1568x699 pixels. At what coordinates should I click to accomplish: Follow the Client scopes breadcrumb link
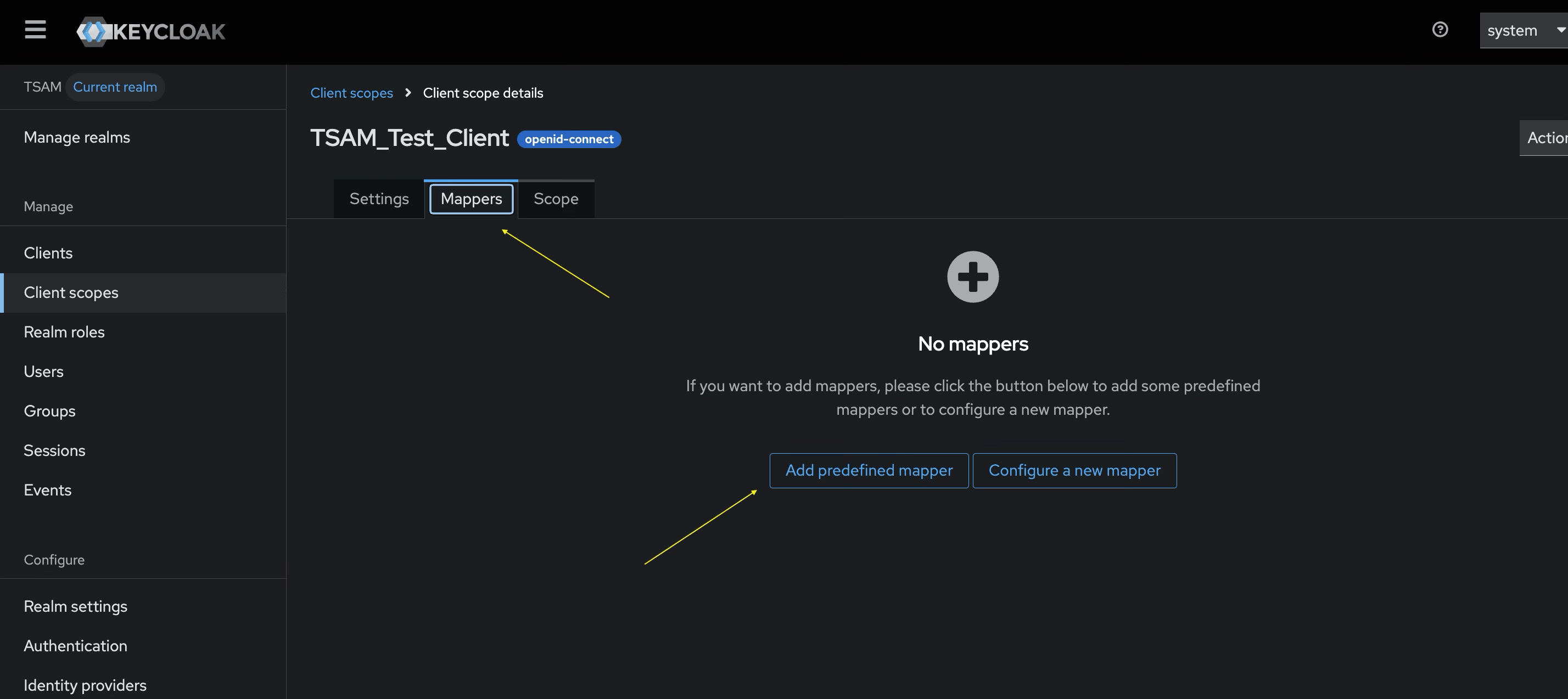click(x=352, y=93)
